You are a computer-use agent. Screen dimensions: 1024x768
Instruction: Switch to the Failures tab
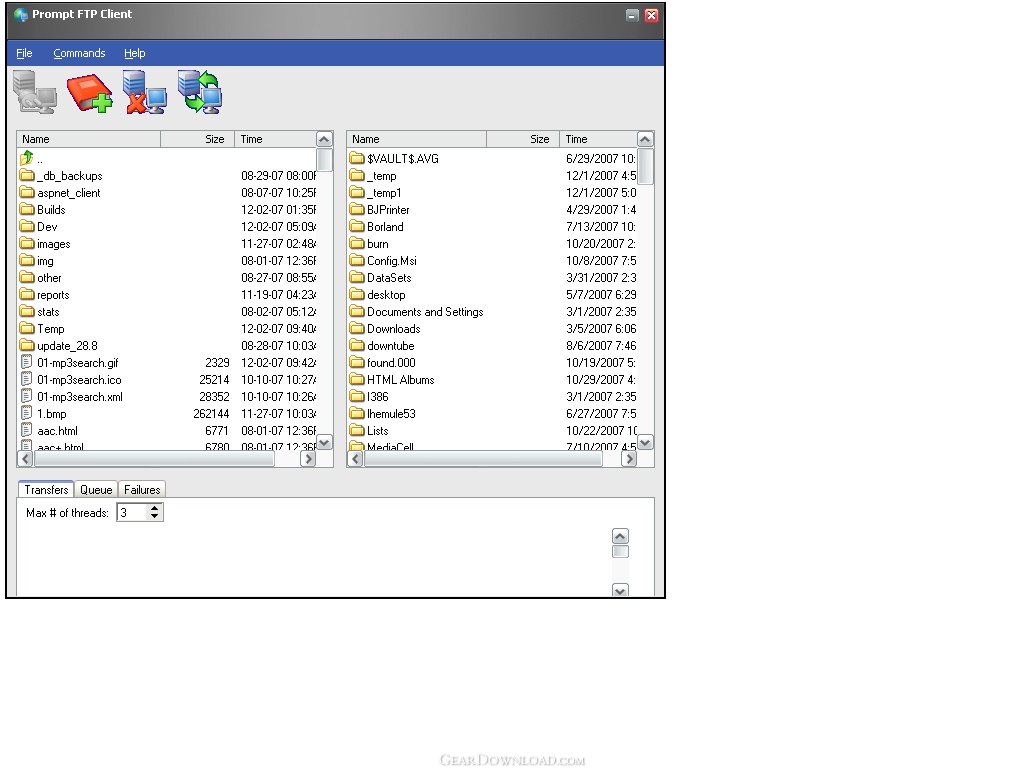[x=142, y=490]
